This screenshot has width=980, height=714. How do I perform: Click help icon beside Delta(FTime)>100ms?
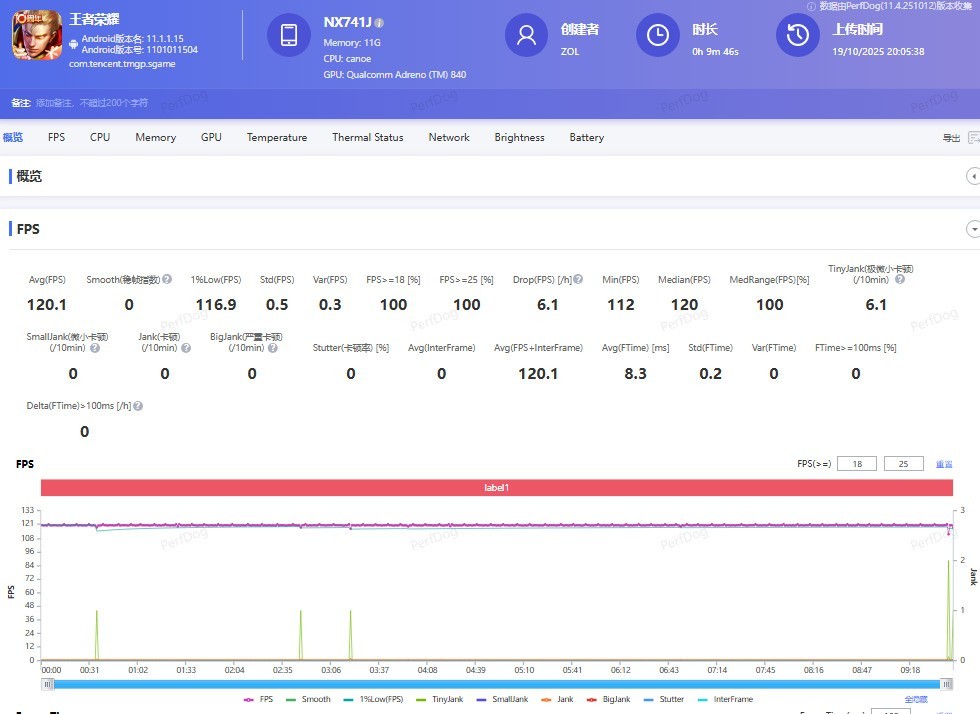click(138, 406)
